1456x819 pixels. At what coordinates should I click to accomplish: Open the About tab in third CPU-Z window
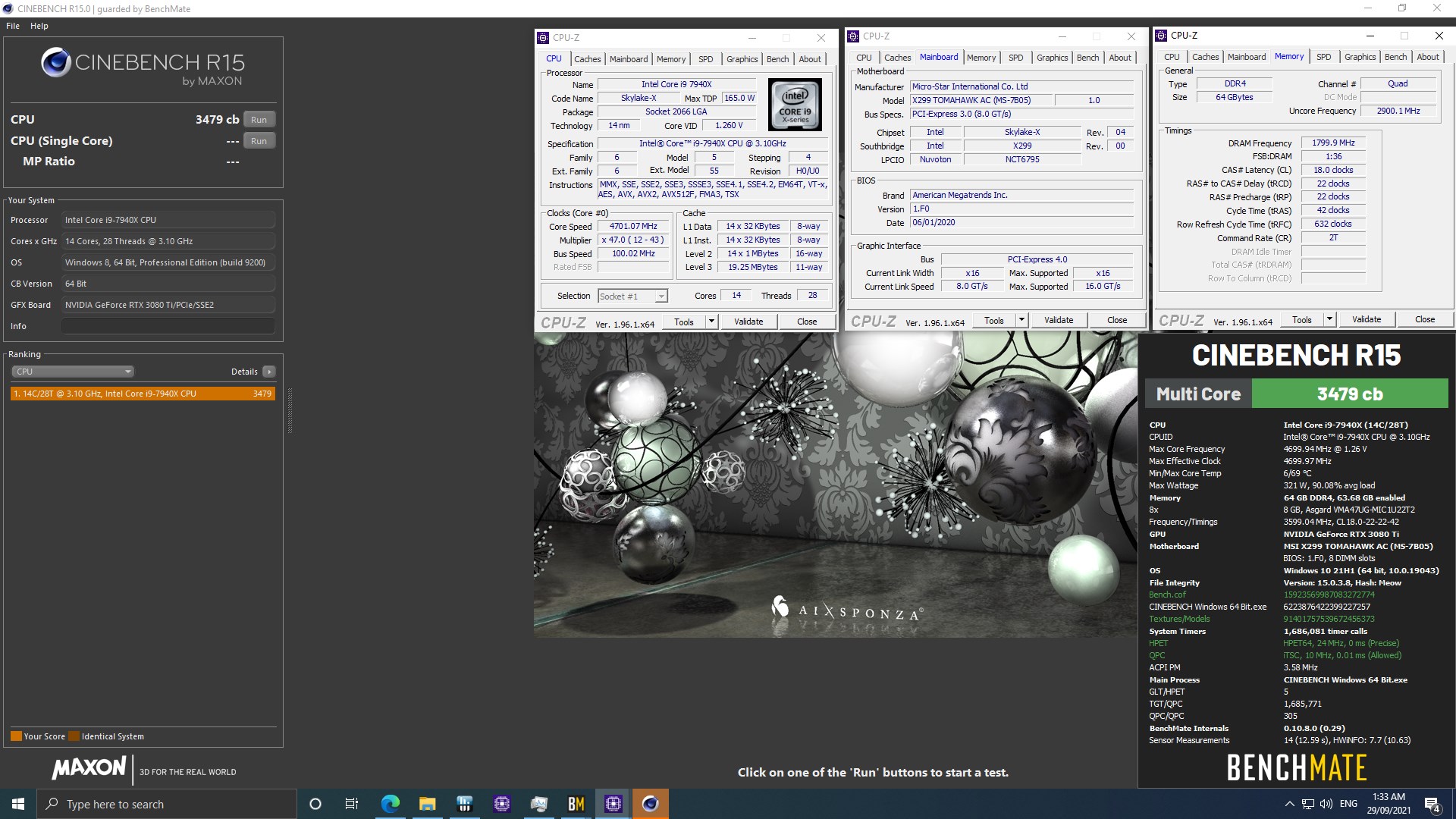pos(1427,57)
